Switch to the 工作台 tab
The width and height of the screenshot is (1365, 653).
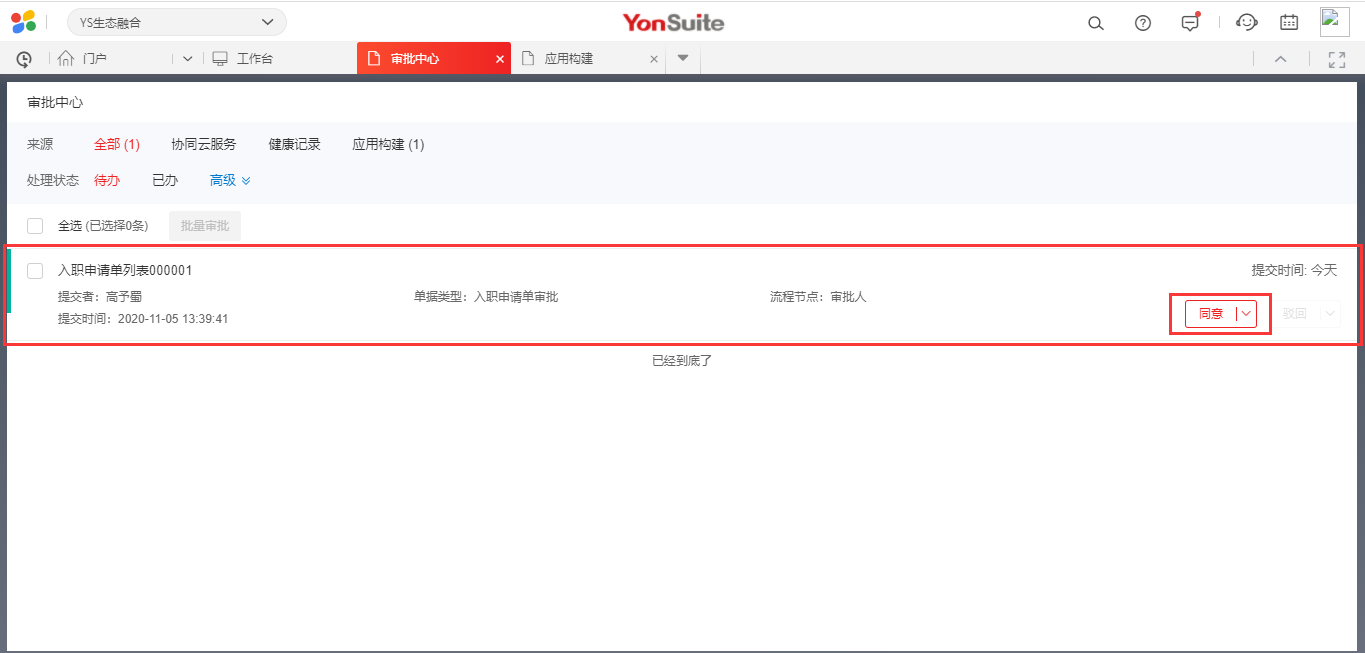point(255,59)
